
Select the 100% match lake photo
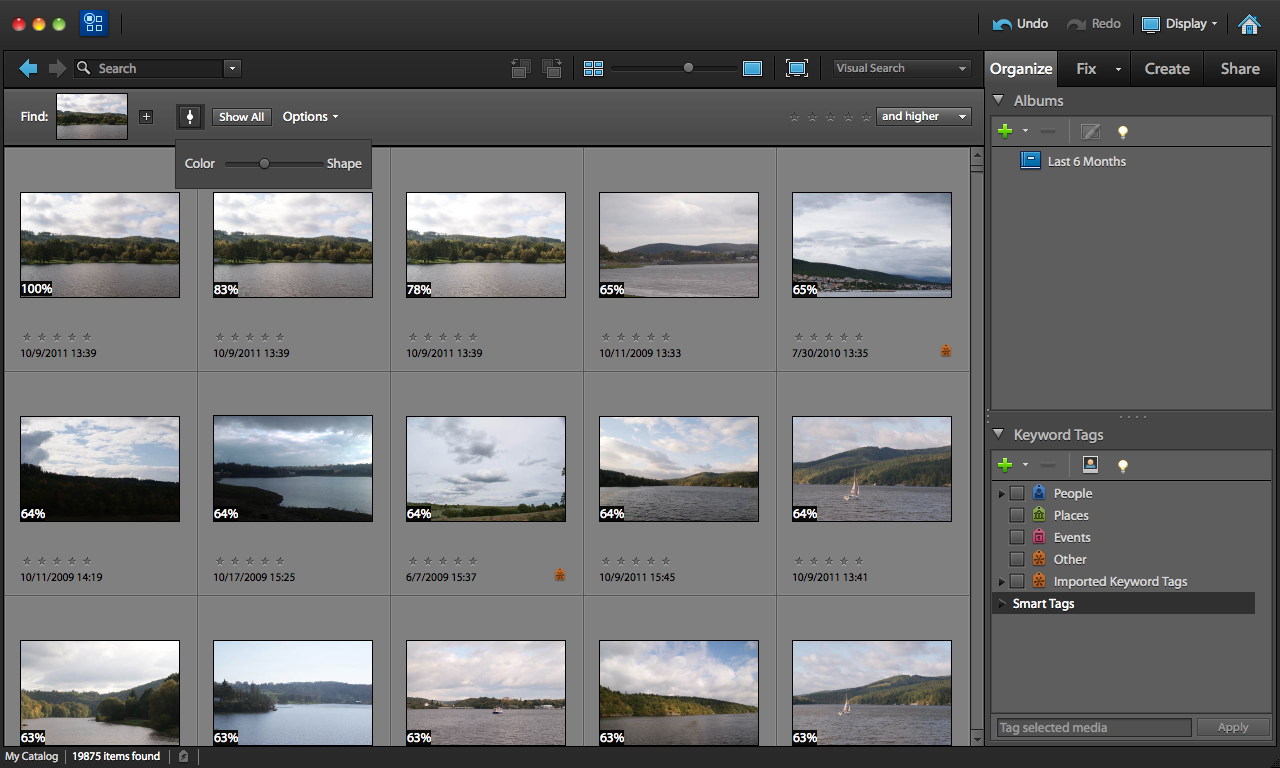click(100, 245)
